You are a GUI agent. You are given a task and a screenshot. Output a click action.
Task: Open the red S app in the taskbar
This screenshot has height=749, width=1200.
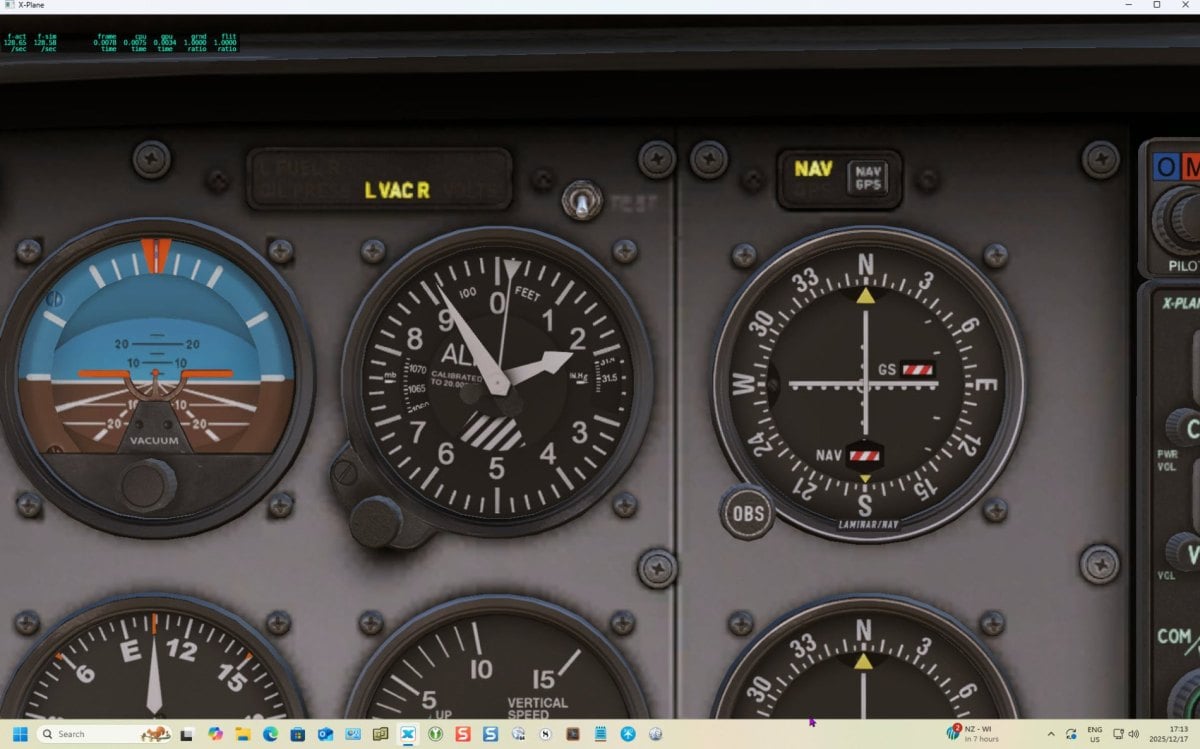tap(462, 734)
